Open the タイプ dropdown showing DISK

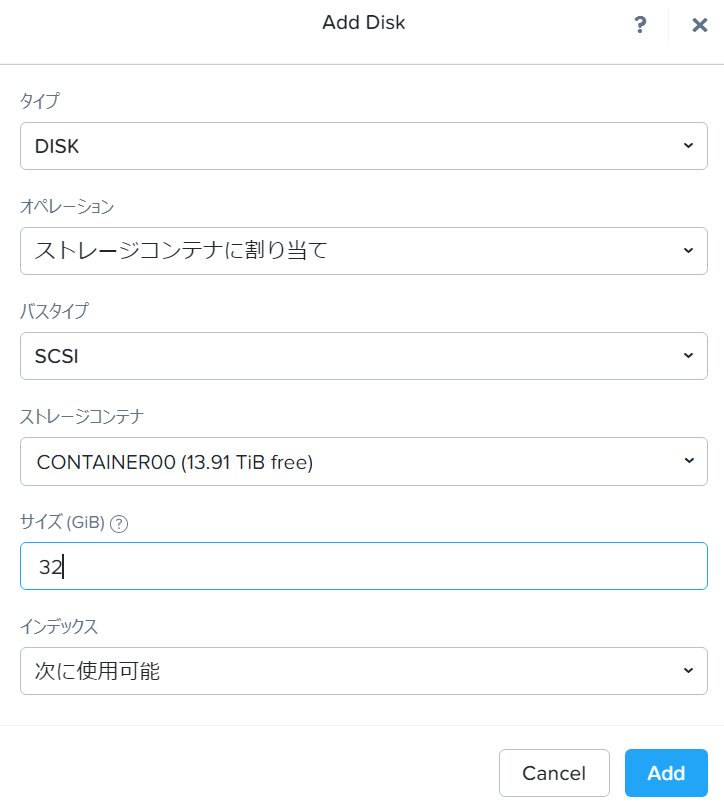click(360, 145)
